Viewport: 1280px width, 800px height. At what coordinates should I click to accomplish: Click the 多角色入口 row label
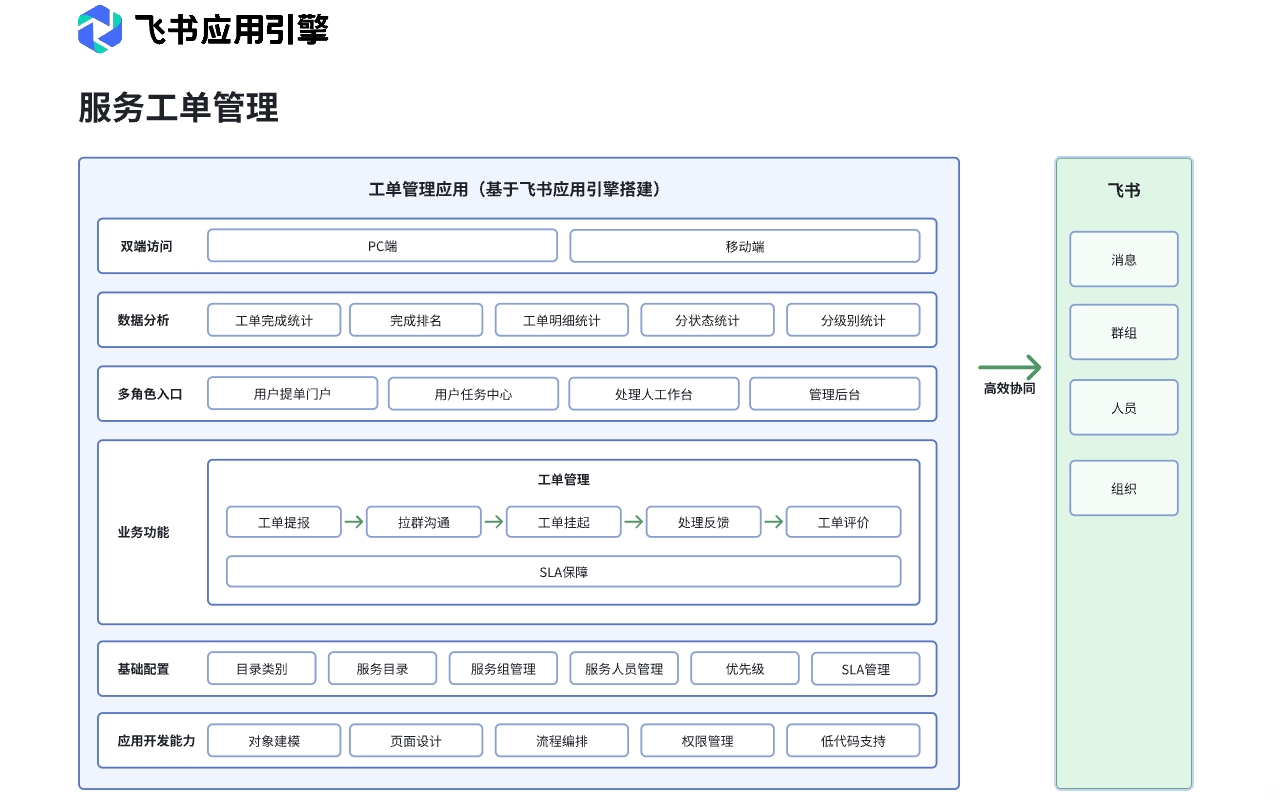[150, 394]
